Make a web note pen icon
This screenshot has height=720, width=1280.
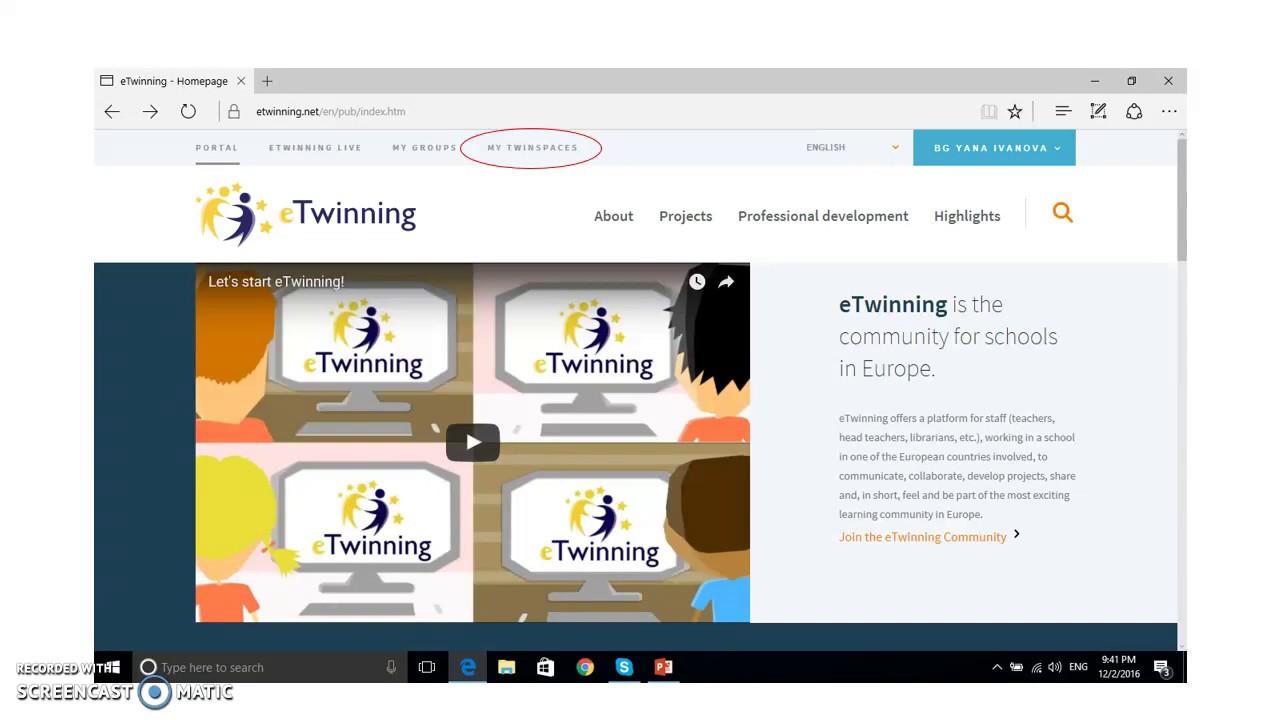(x=1098, y=112)
